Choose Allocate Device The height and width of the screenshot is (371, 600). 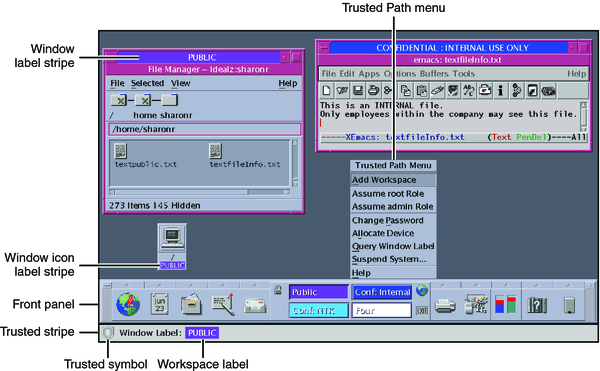pos(393,233)
